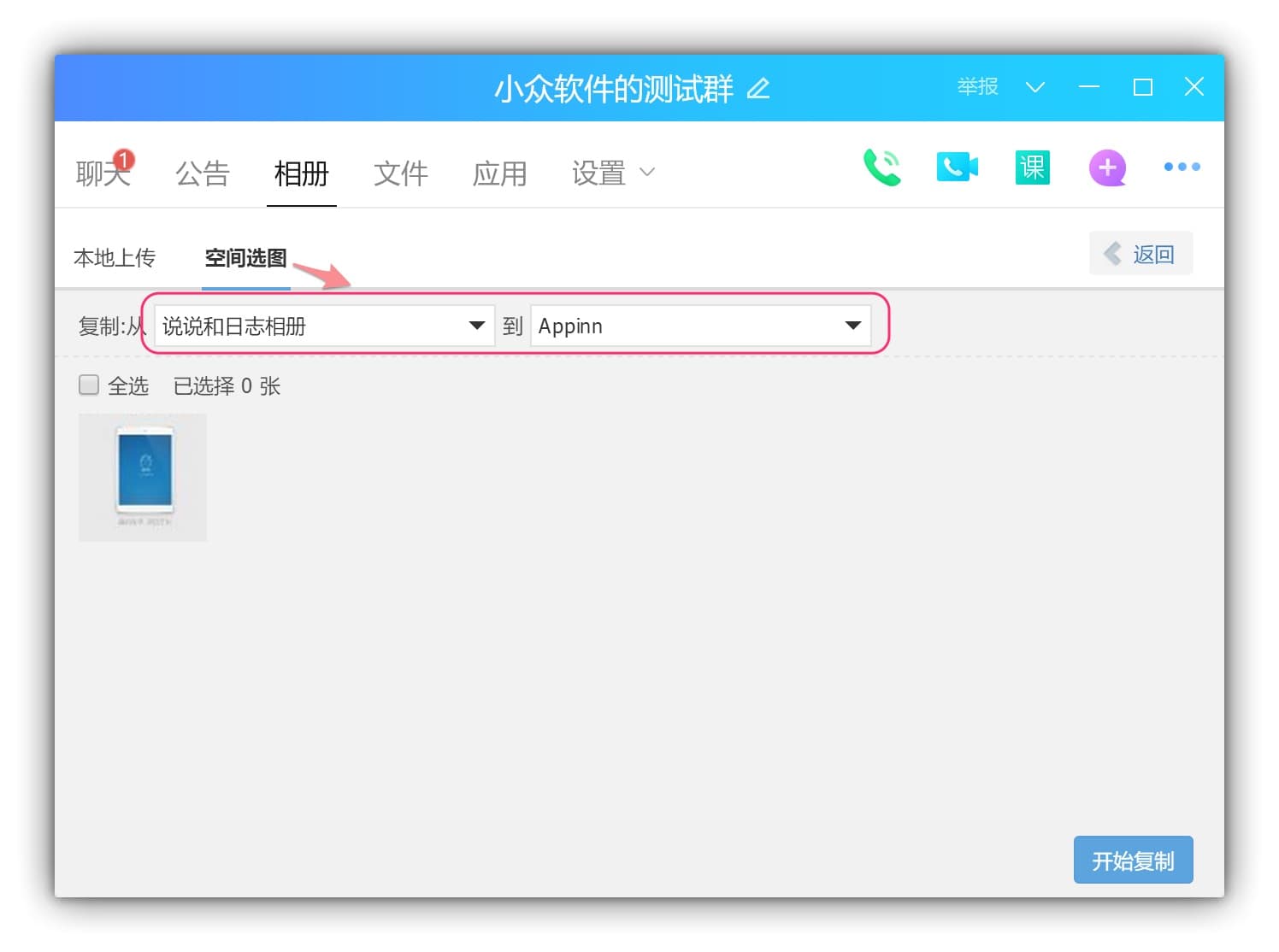Click the 开始复制 button
Viewport: 1279px width, 952px height.
1133,860
